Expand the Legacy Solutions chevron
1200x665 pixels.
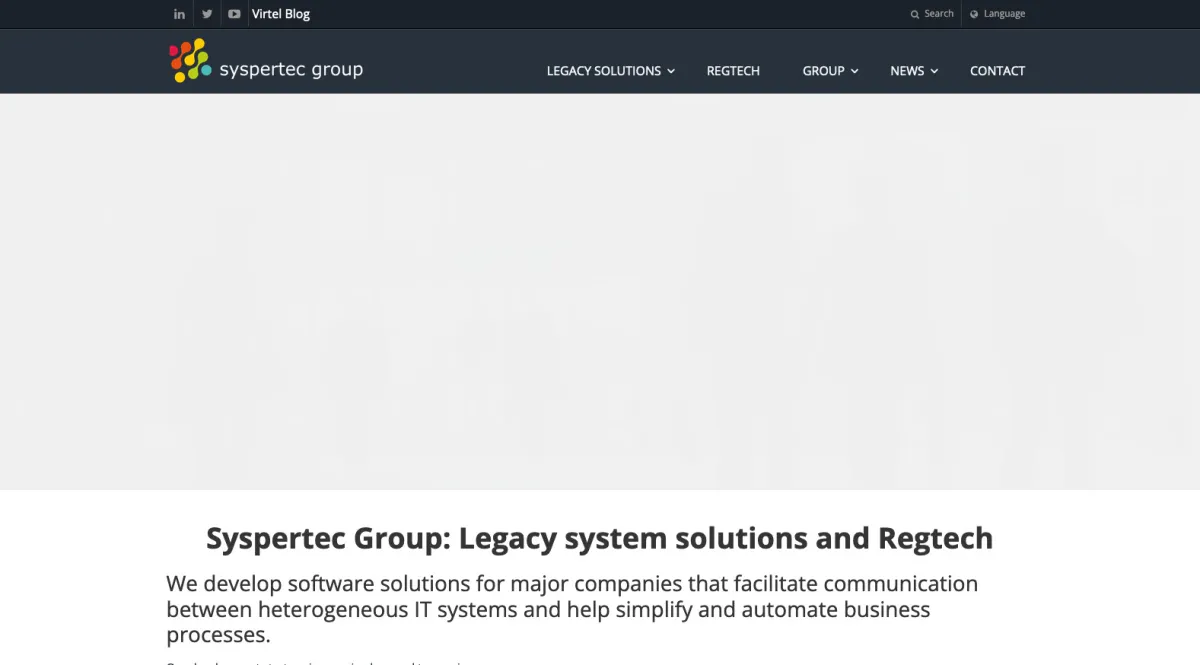point(672,71)
